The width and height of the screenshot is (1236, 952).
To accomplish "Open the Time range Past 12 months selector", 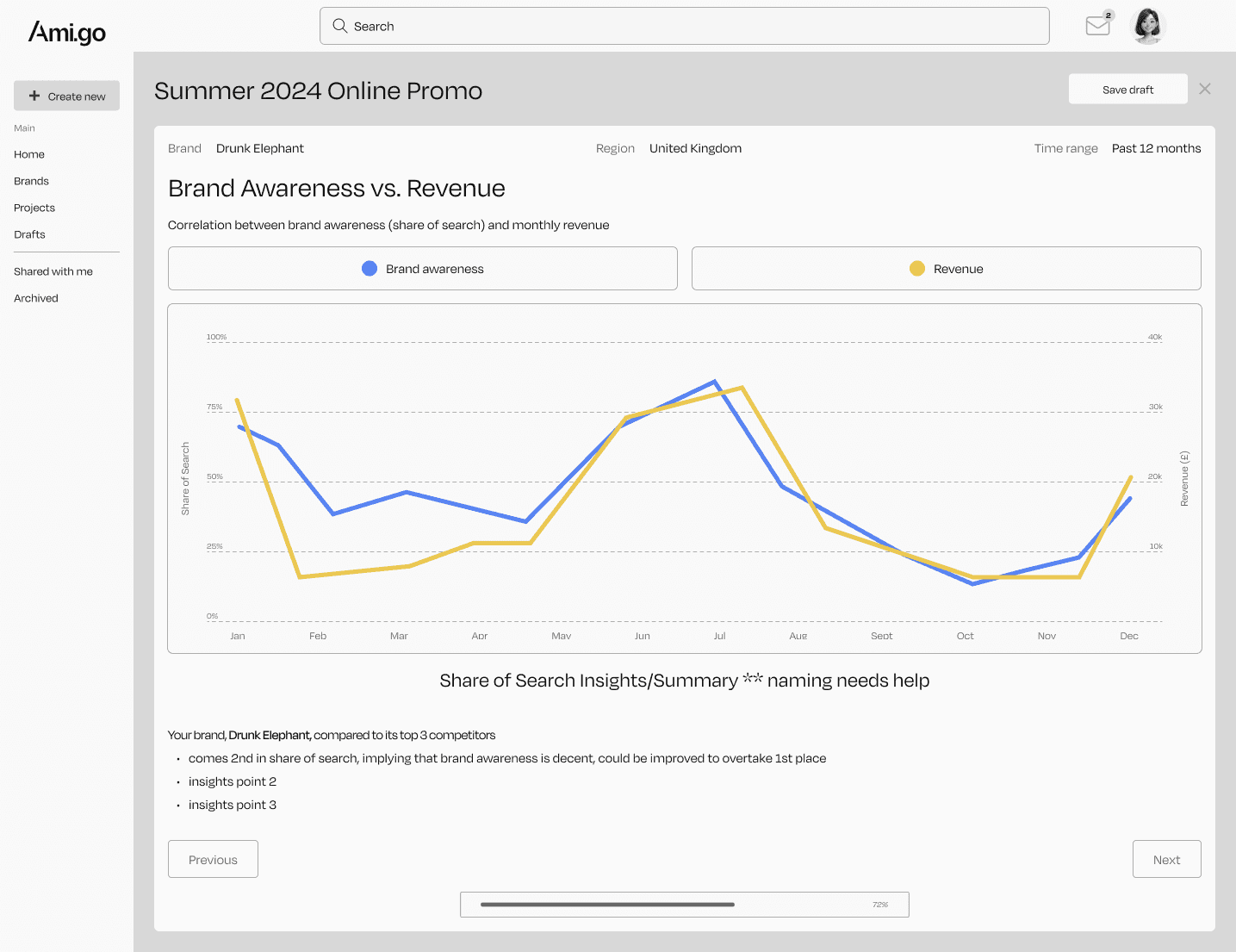I will click(x=1156, y=148).
